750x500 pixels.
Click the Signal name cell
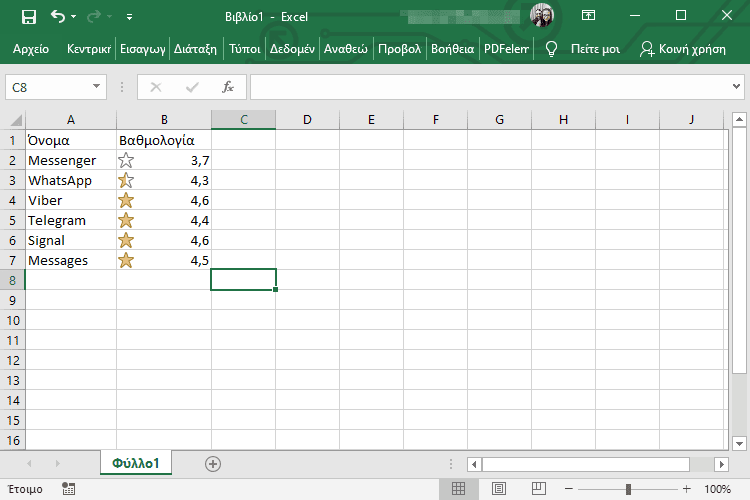click(71, 241)
